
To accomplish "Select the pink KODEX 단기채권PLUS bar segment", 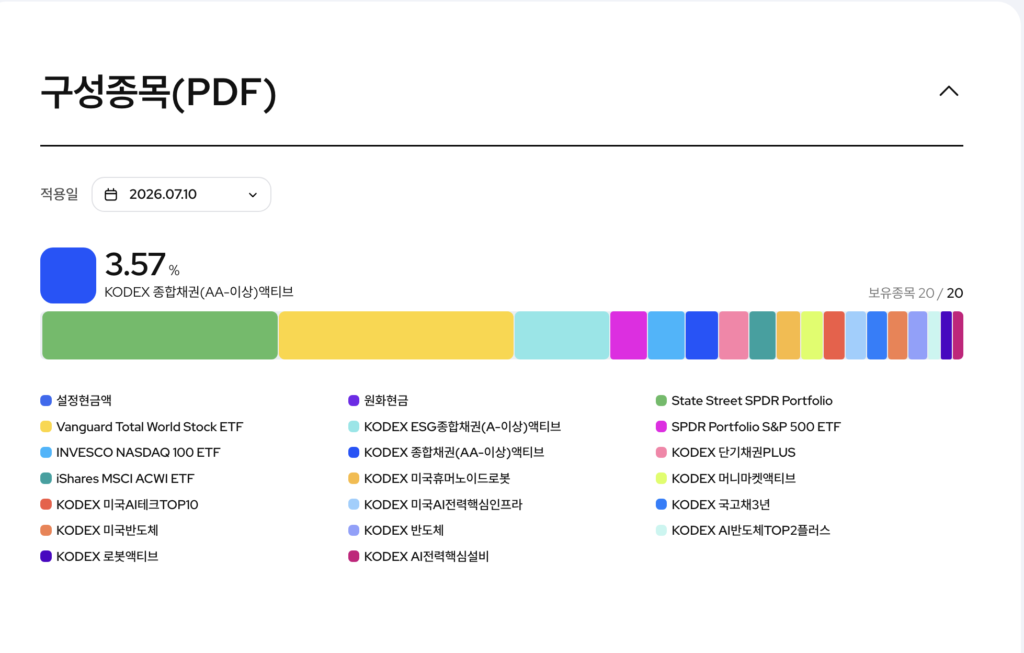I will [x=733, y=336].
